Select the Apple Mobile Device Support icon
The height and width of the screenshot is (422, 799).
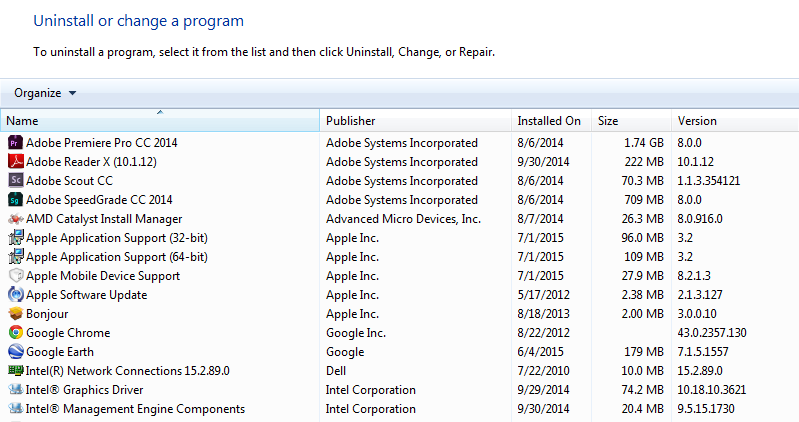[16, 276]
